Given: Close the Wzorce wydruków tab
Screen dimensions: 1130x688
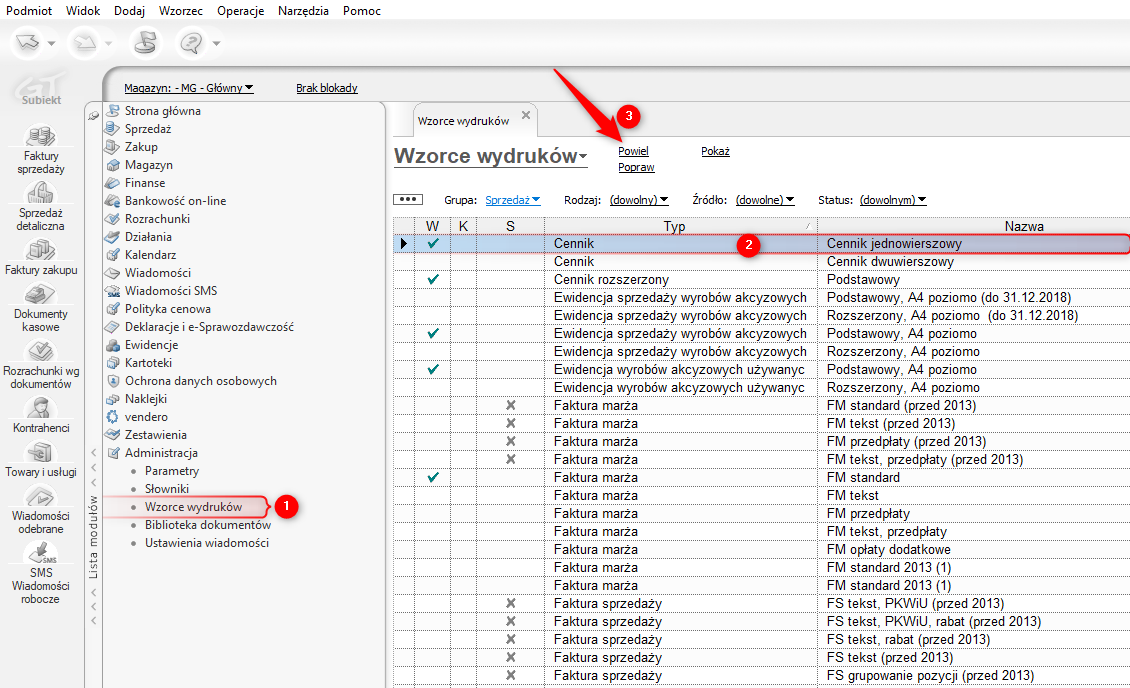Looking at the screenshot, I should [x=526, y=115].
